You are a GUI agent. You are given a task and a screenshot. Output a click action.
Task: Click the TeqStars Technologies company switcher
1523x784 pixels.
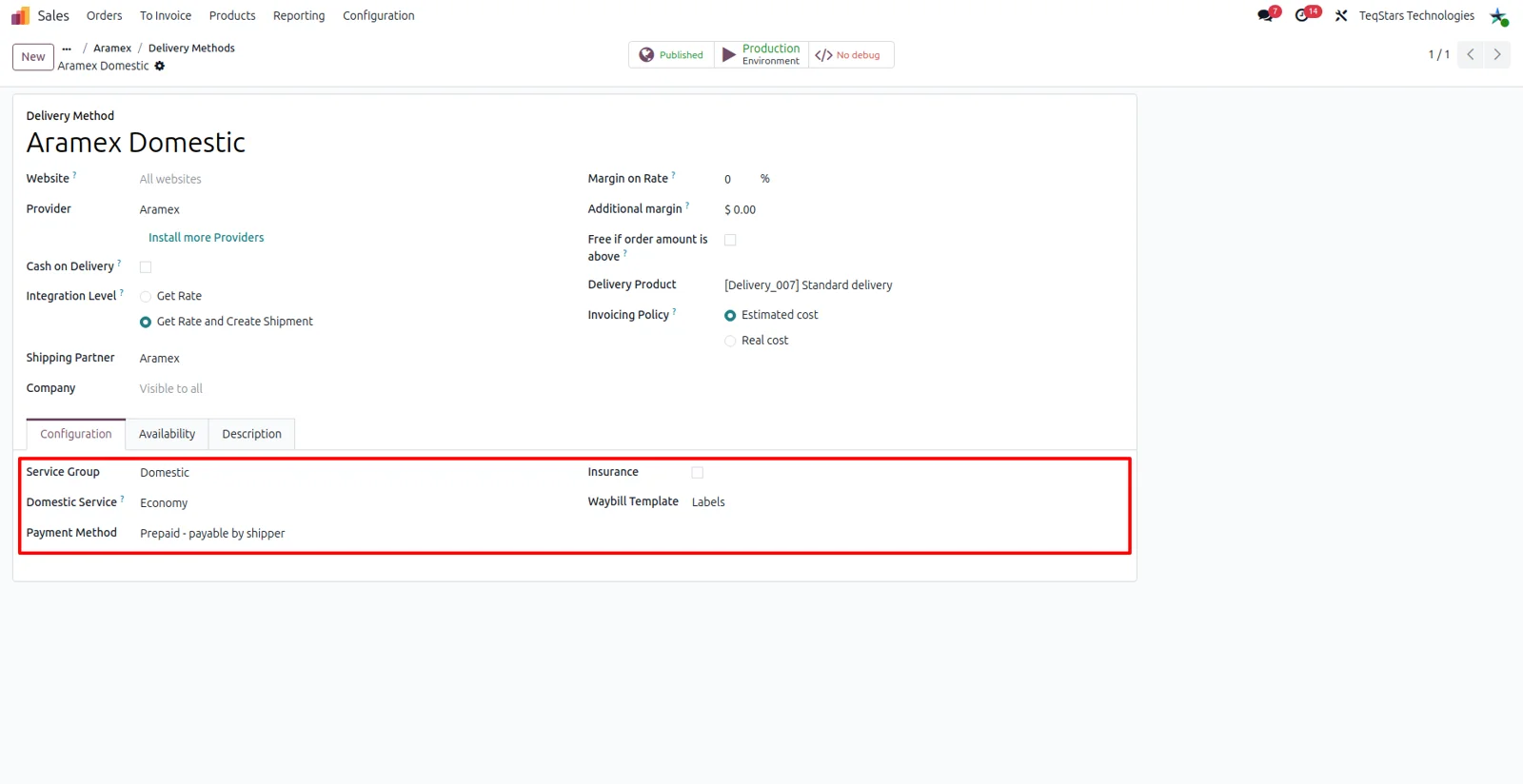click(x=1416, y=16)
